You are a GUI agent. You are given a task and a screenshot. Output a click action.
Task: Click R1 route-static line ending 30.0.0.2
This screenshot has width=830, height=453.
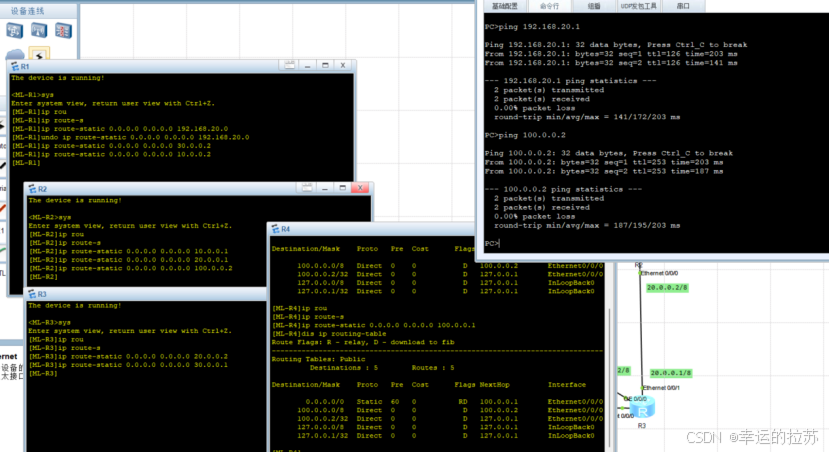pos(111,146)
